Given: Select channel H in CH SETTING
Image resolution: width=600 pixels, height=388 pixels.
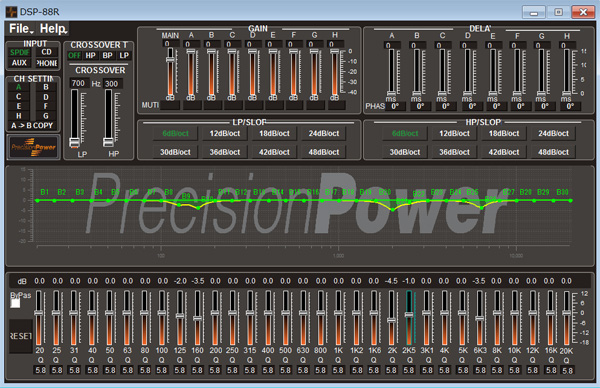Looking at the screenshot, I should [18, 116].
